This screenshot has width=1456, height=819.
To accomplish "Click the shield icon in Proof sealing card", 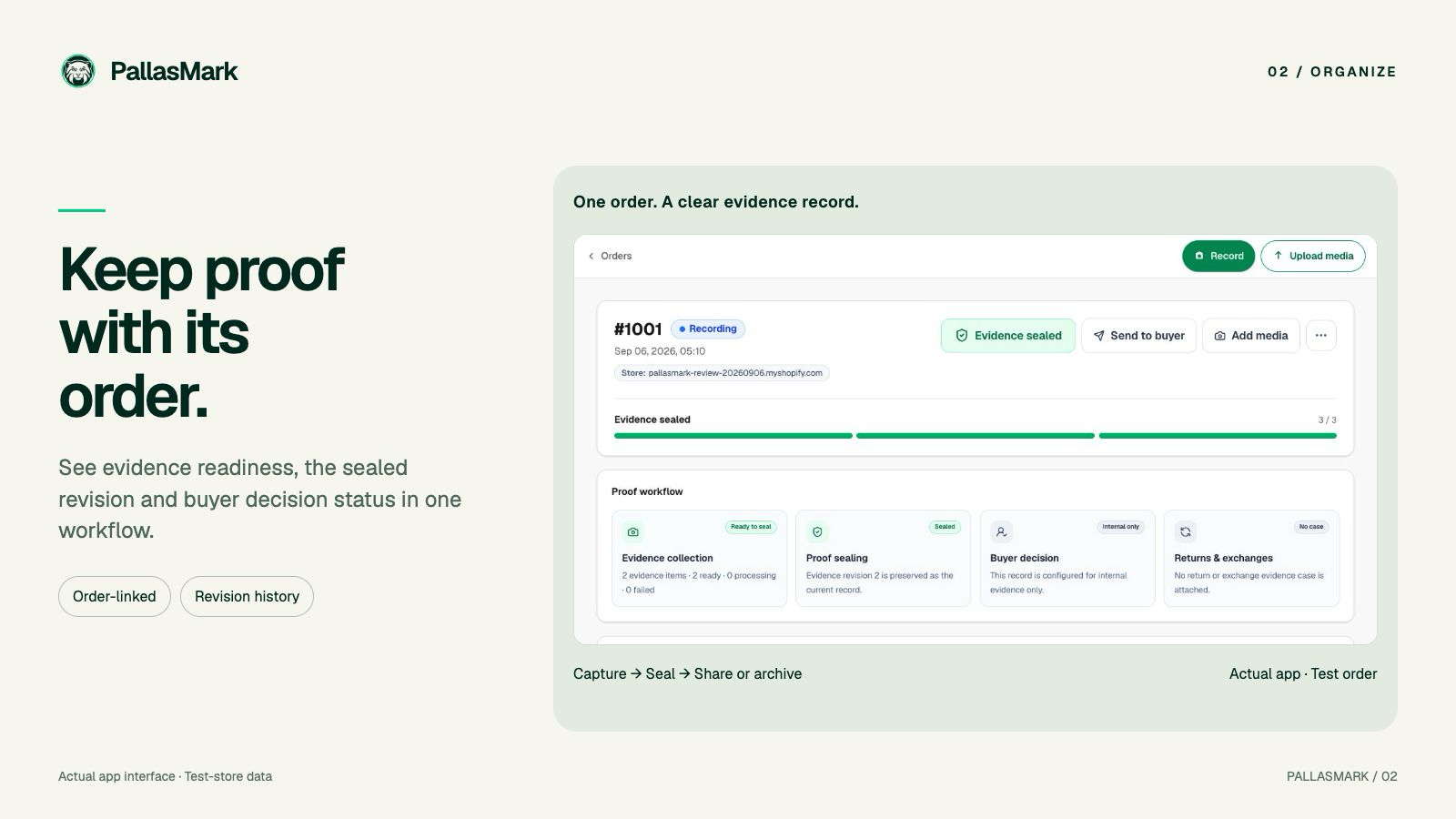I will (817, 531).
